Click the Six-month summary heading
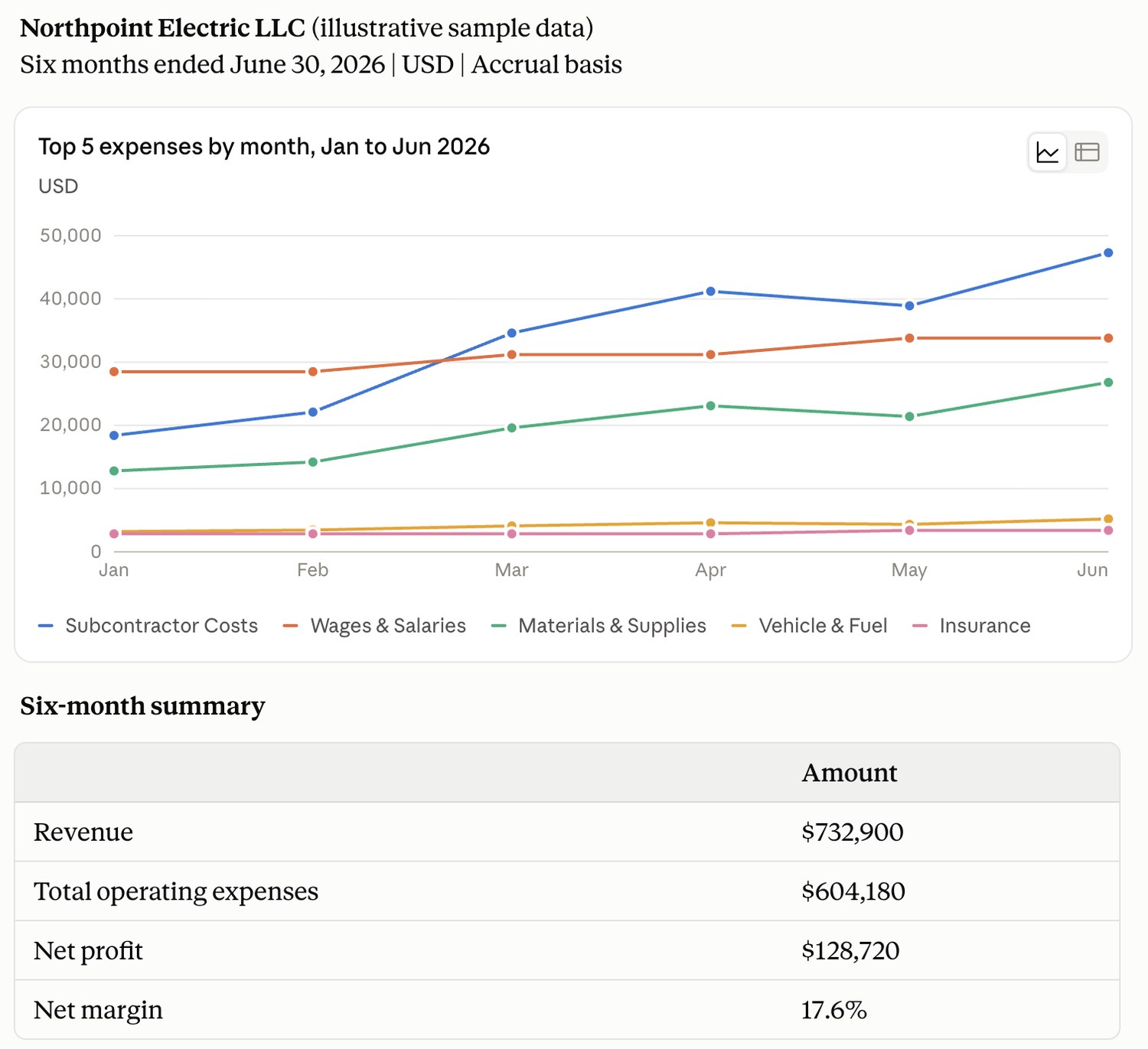The height and width of the screenshot is (1049, 1148). [142, 705]
